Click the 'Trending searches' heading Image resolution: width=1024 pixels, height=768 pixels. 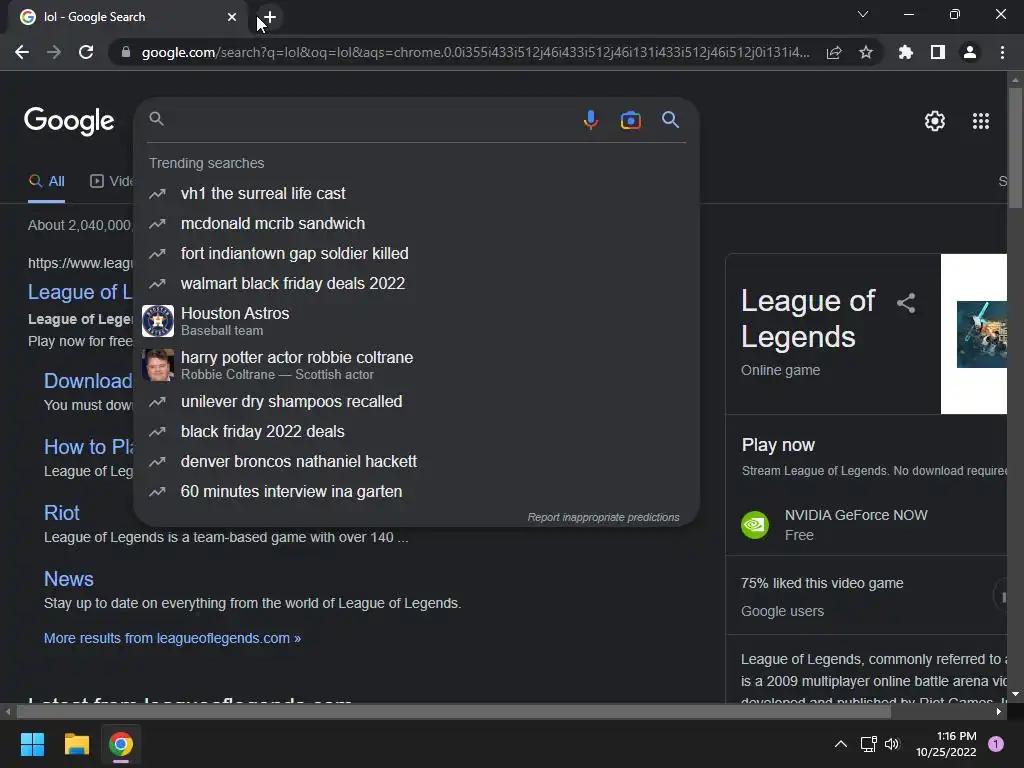point(206,163)
